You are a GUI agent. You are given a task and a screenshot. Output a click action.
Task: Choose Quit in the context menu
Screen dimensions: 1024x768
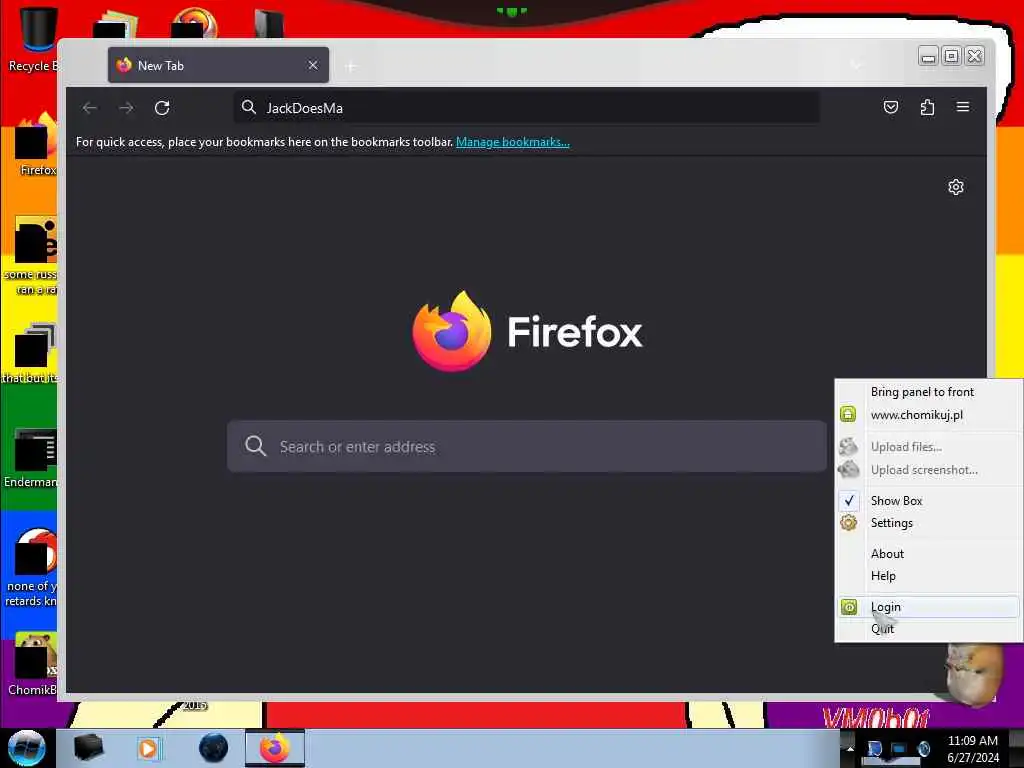coord(882,629)
